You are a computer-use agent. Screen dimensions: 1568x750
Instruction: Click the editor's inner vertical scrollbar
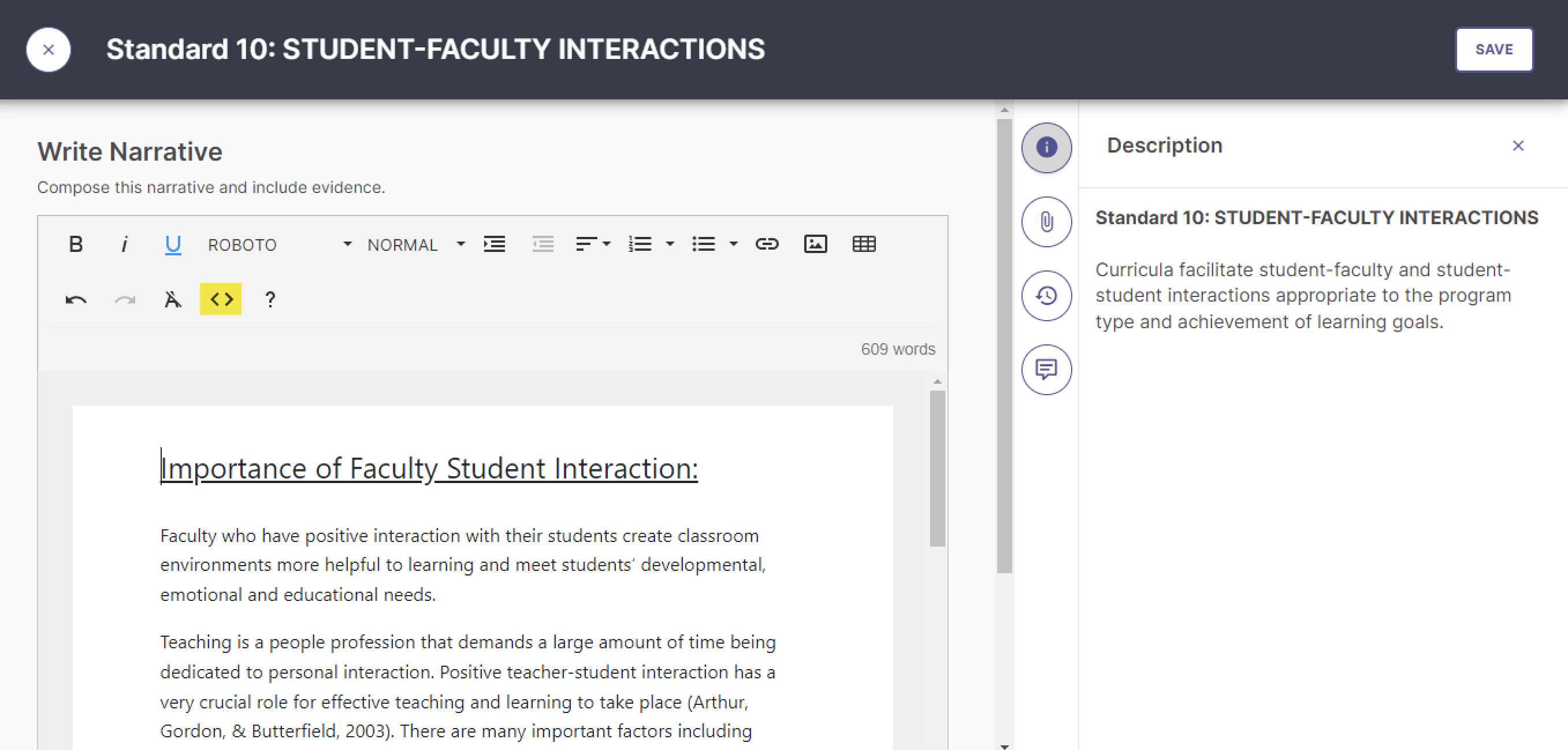pos(937,469)
